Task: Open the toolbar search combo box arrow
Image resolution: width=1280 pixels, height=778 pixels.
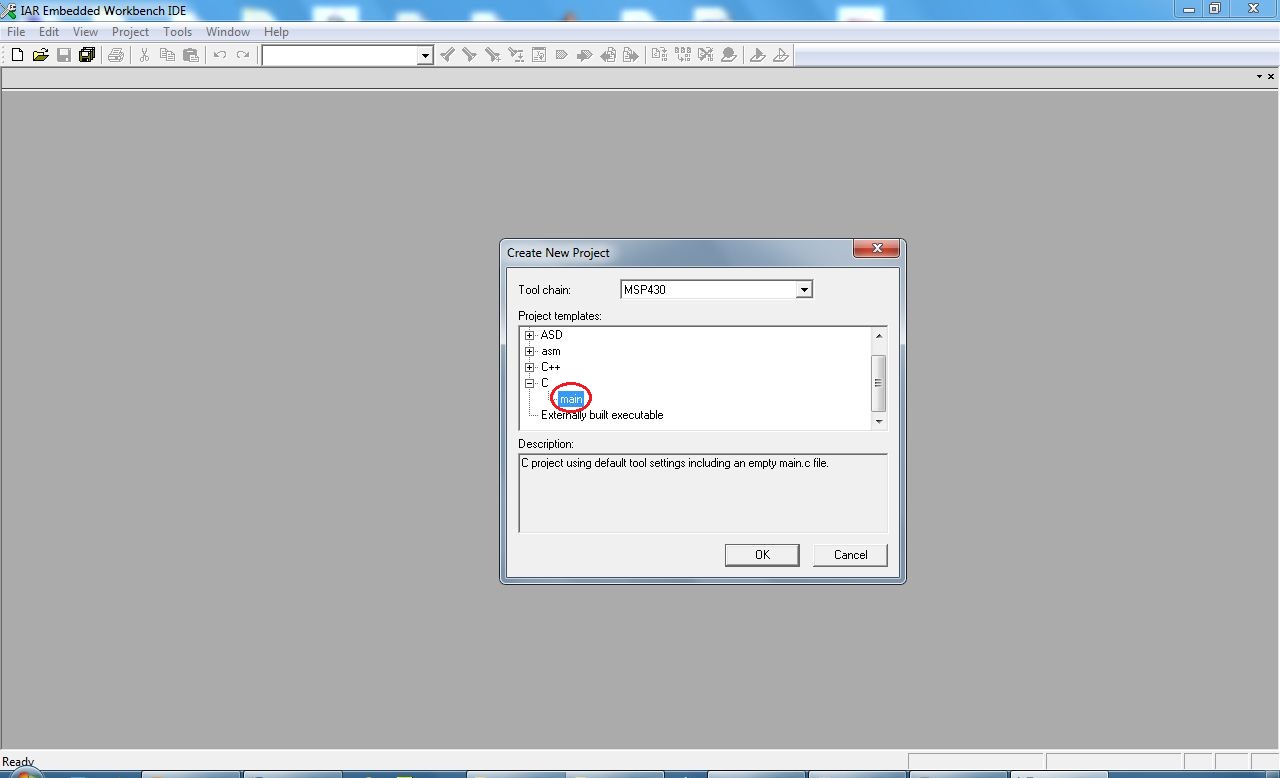Action: (425, 56)
